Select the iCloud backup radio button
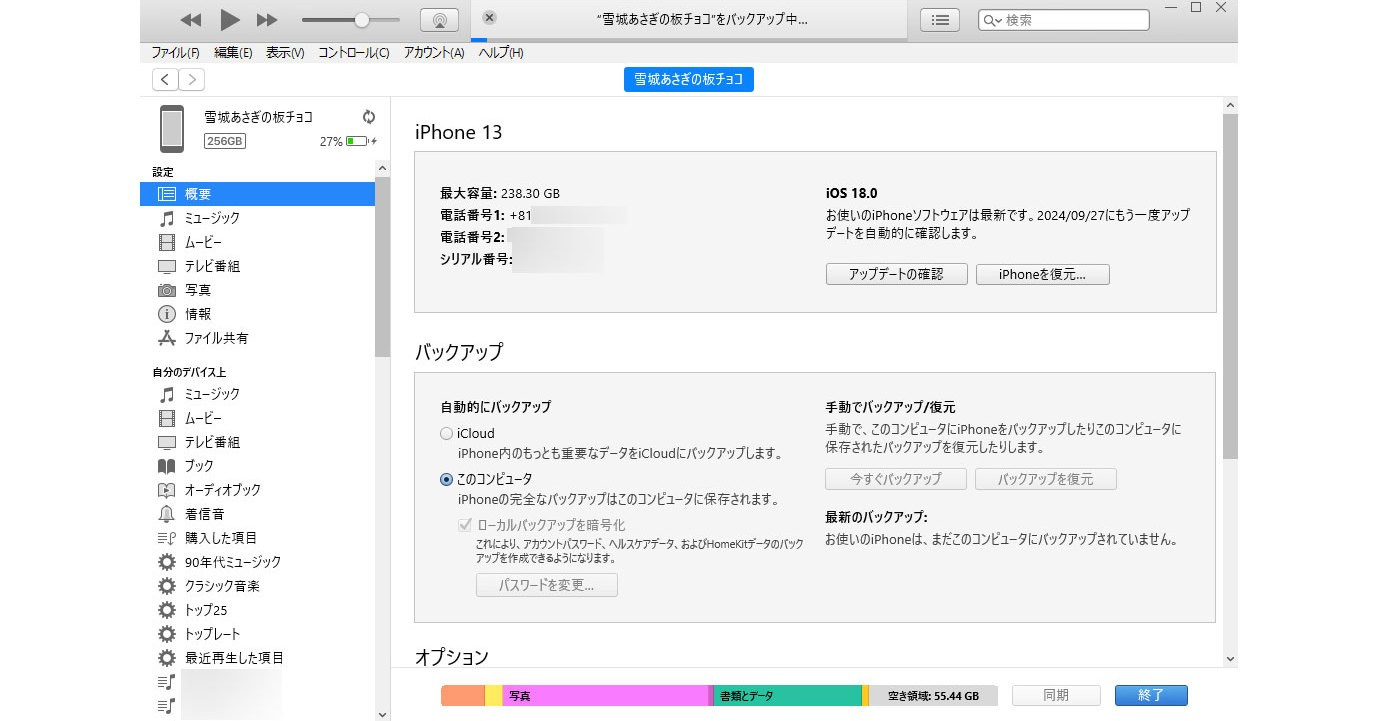 pos(446,433)
